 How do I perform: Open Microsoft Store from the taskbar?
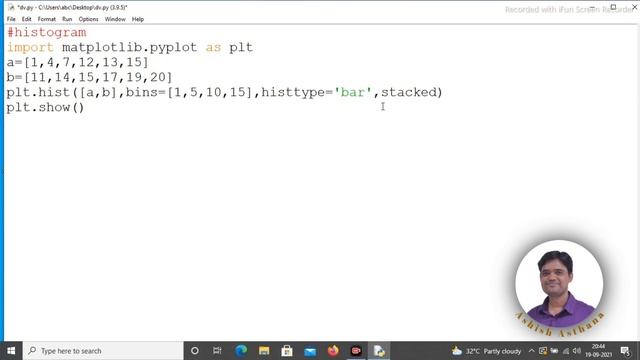click(287, 351)
